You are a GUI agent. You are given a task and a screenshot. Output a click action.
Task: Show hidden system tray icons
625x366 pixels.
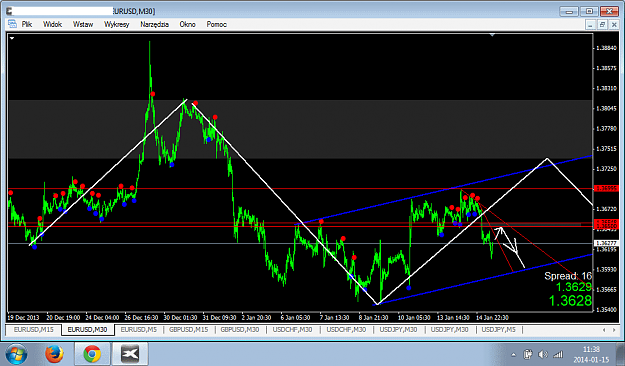pyautogui.click(x=513, y=354)
